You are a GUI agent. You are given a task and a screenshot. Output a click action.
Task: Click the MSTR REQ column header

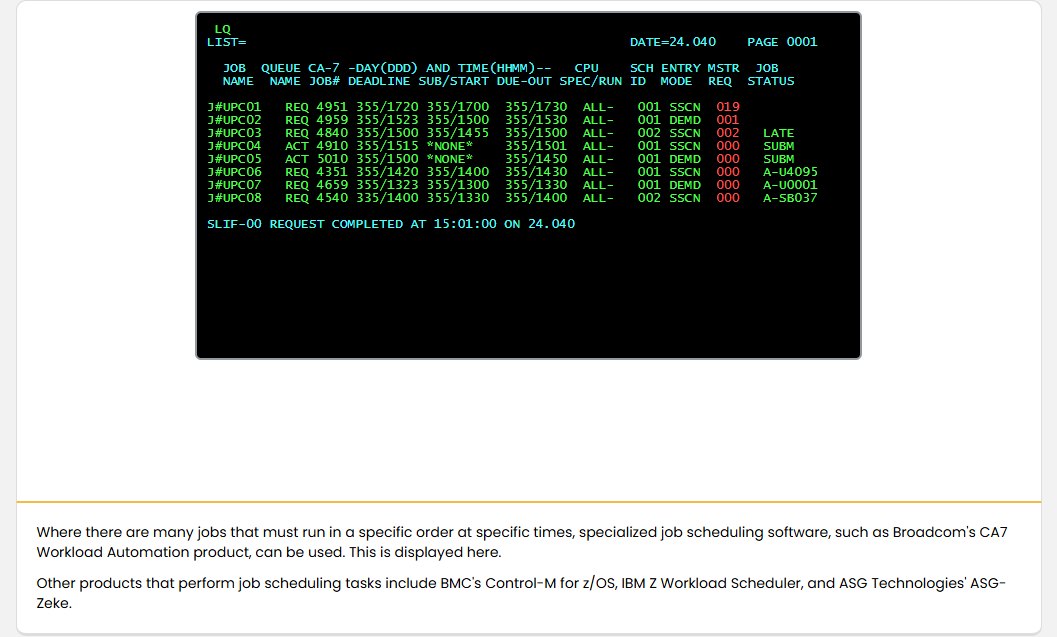pos(723,75)
